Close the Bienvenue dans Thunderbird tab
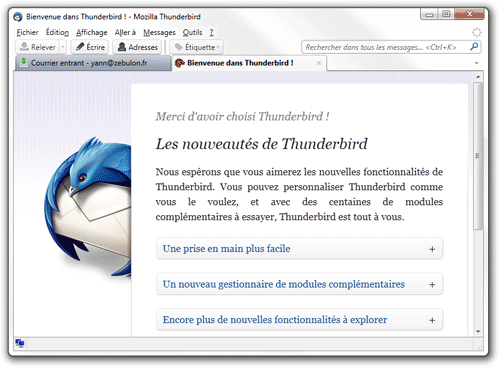 pos(319,63)
